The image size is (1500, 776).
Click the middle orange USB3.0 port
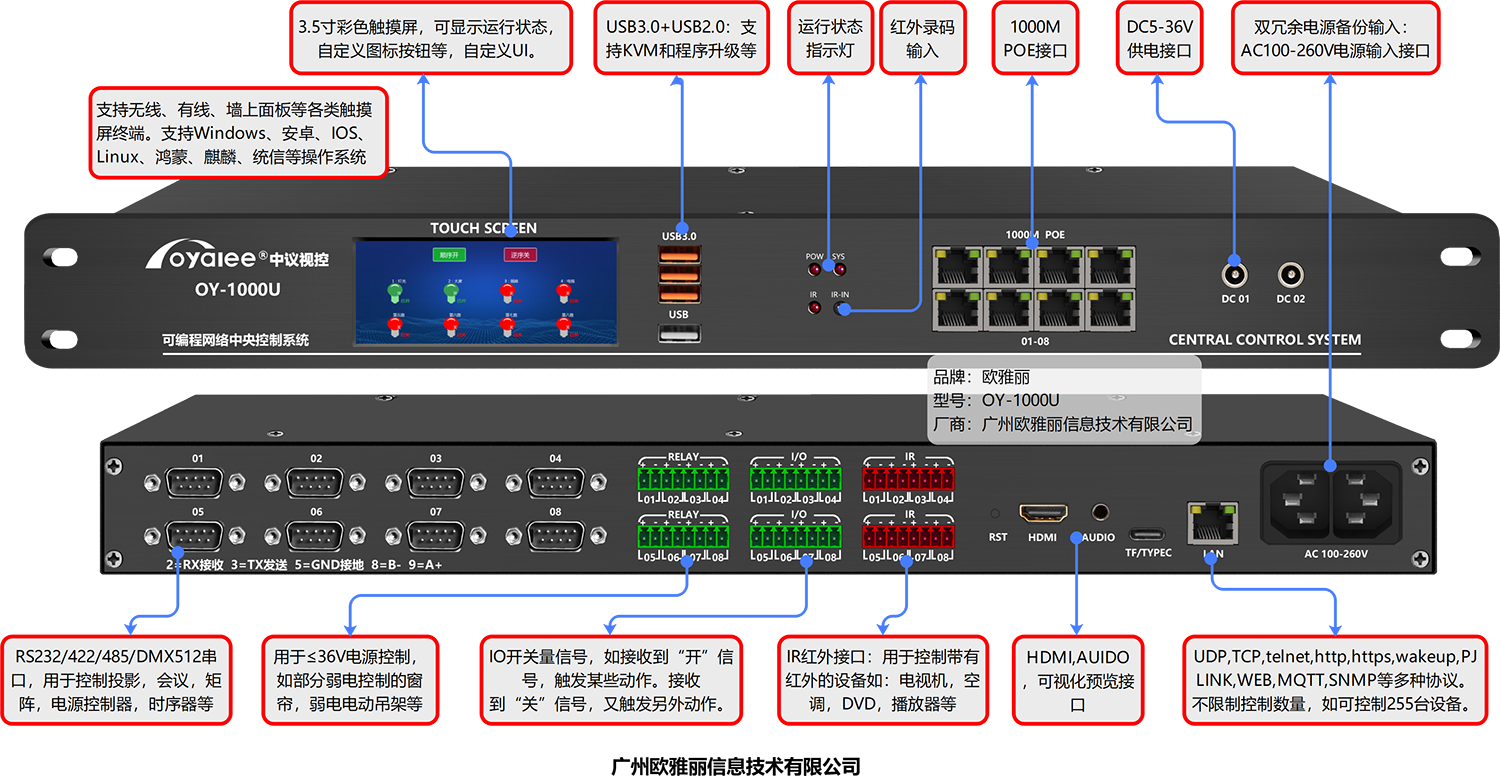(x=678, y=273)
